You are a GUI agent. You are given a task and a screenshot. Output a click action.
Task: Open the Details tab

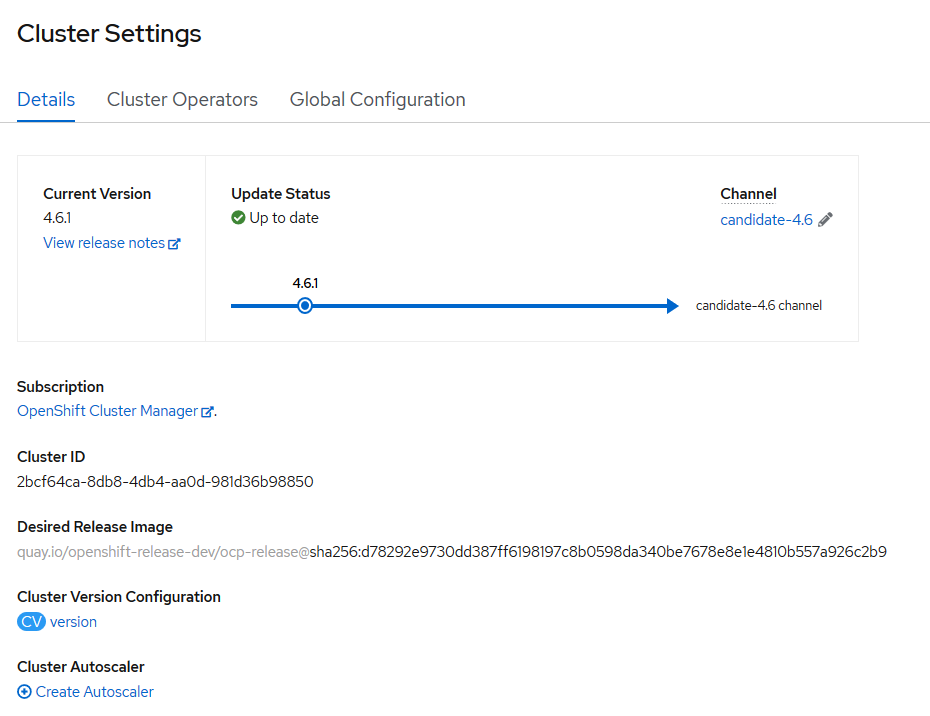(46, 100)
